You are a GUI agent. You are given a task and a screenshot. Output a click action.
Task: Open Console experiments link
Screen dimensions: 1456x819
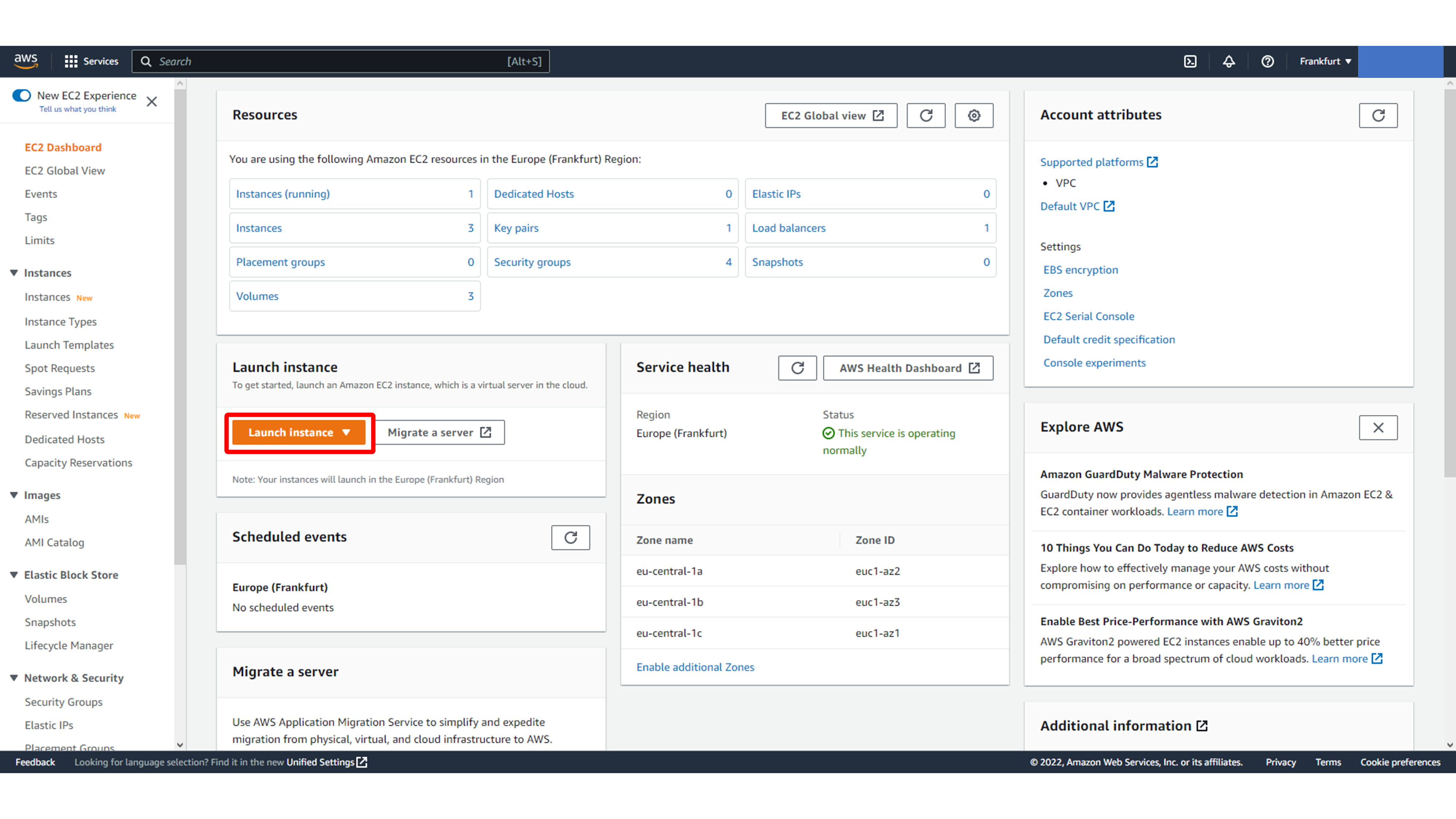point(1094,363)
